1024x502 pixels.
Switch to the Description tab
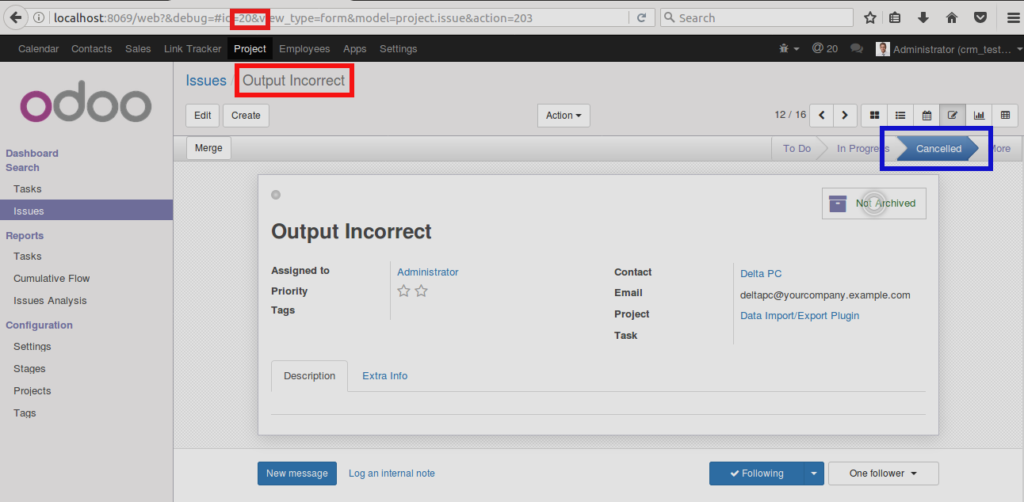tap(310, 376)
